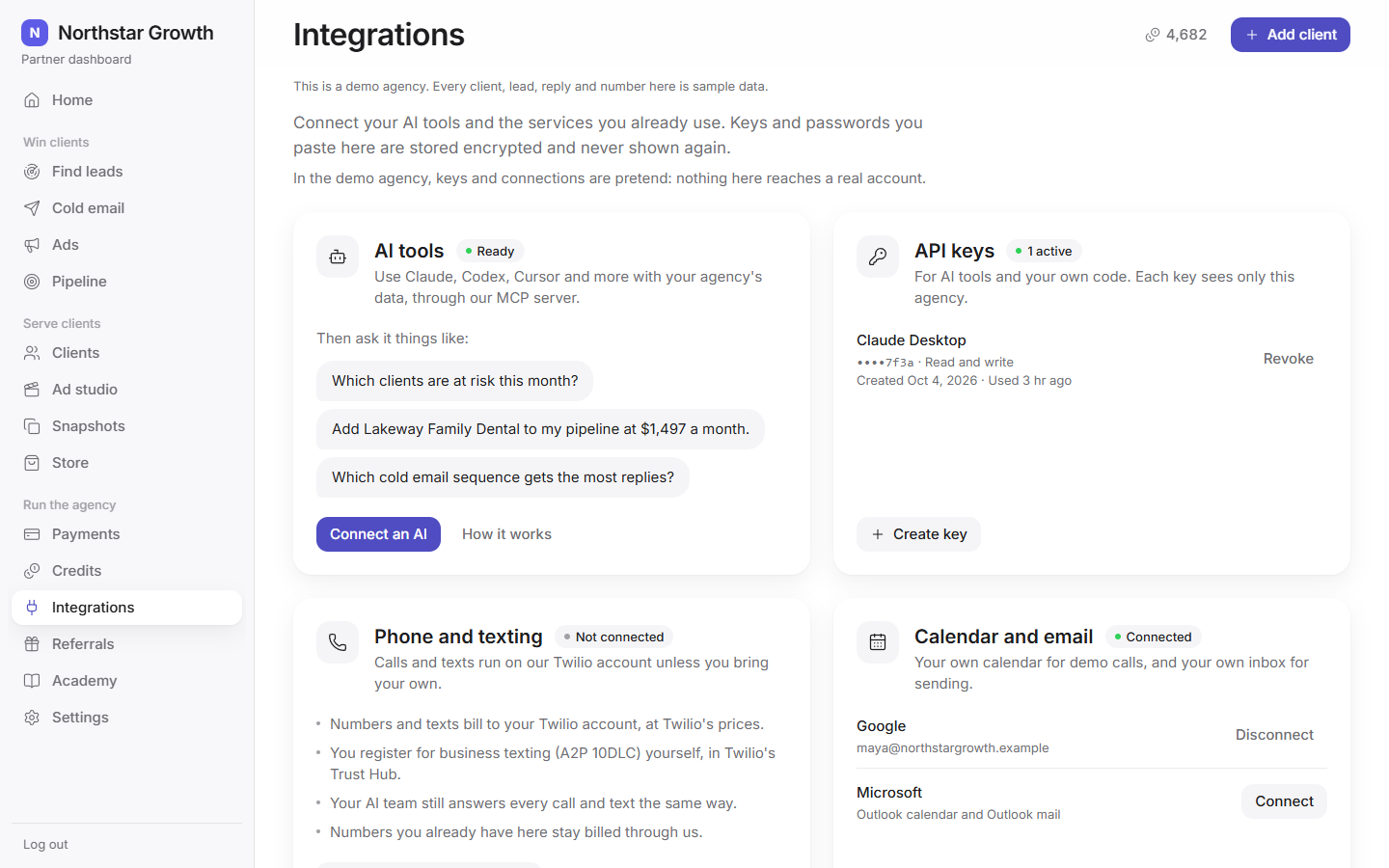Click the Find leads target icon

tap(32, 172)
